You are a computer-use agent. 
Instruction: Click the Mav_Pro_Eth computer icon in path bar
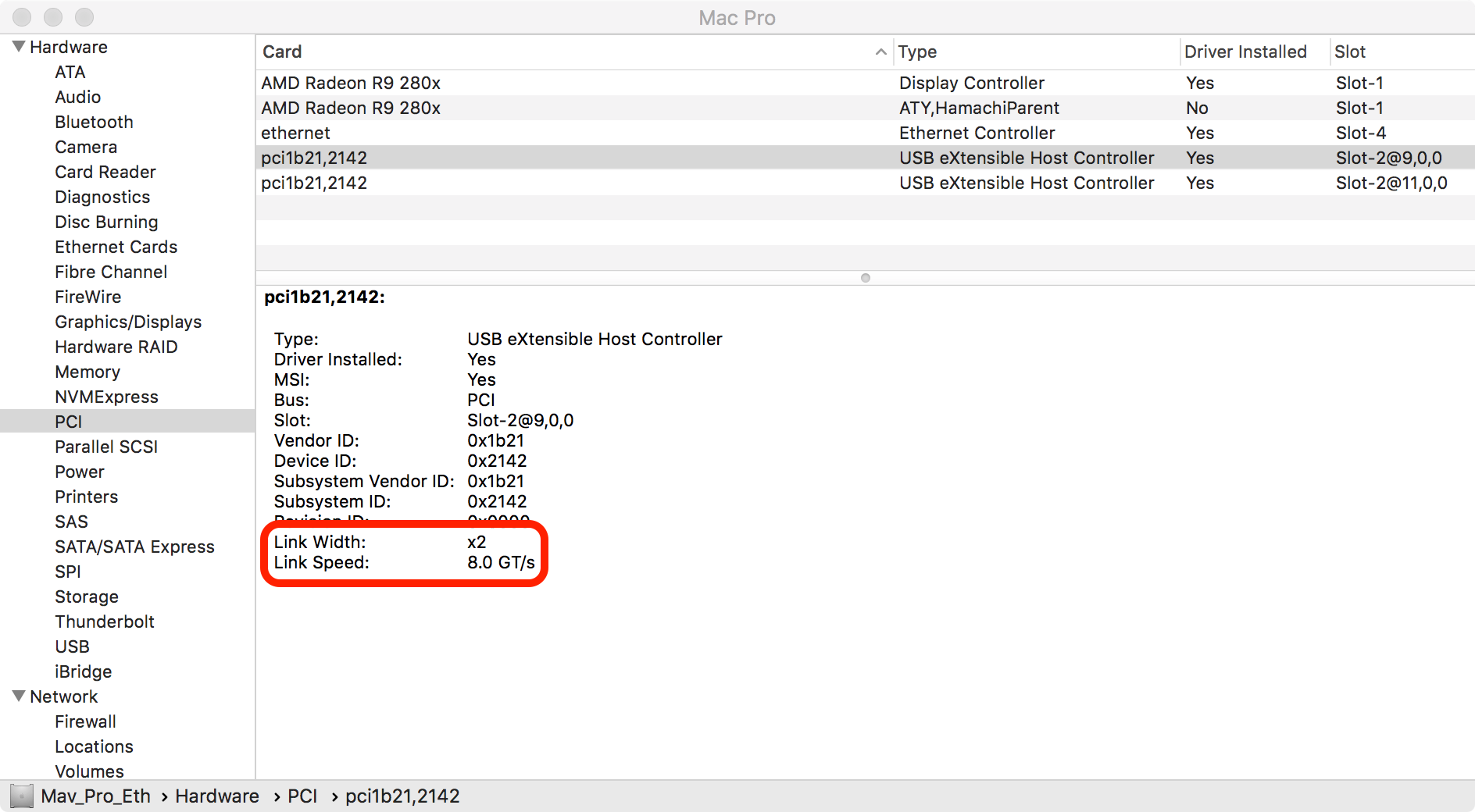click(x=22, y=796)
